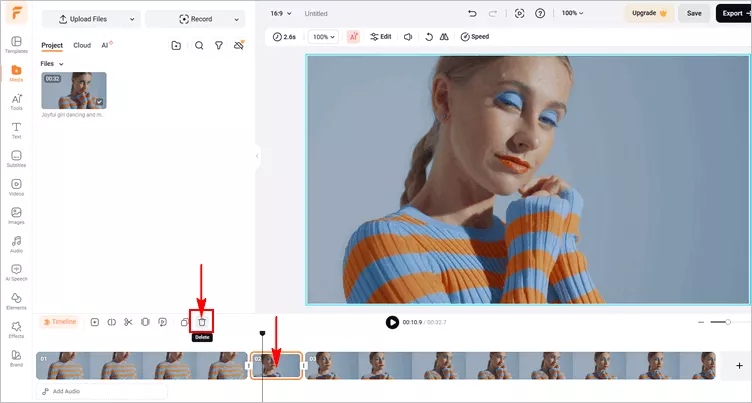This screenshot has height=403, width=752.
Task: Expand the Record dropdown arrow
Action: pyautogui.click(x=236, y=19)
